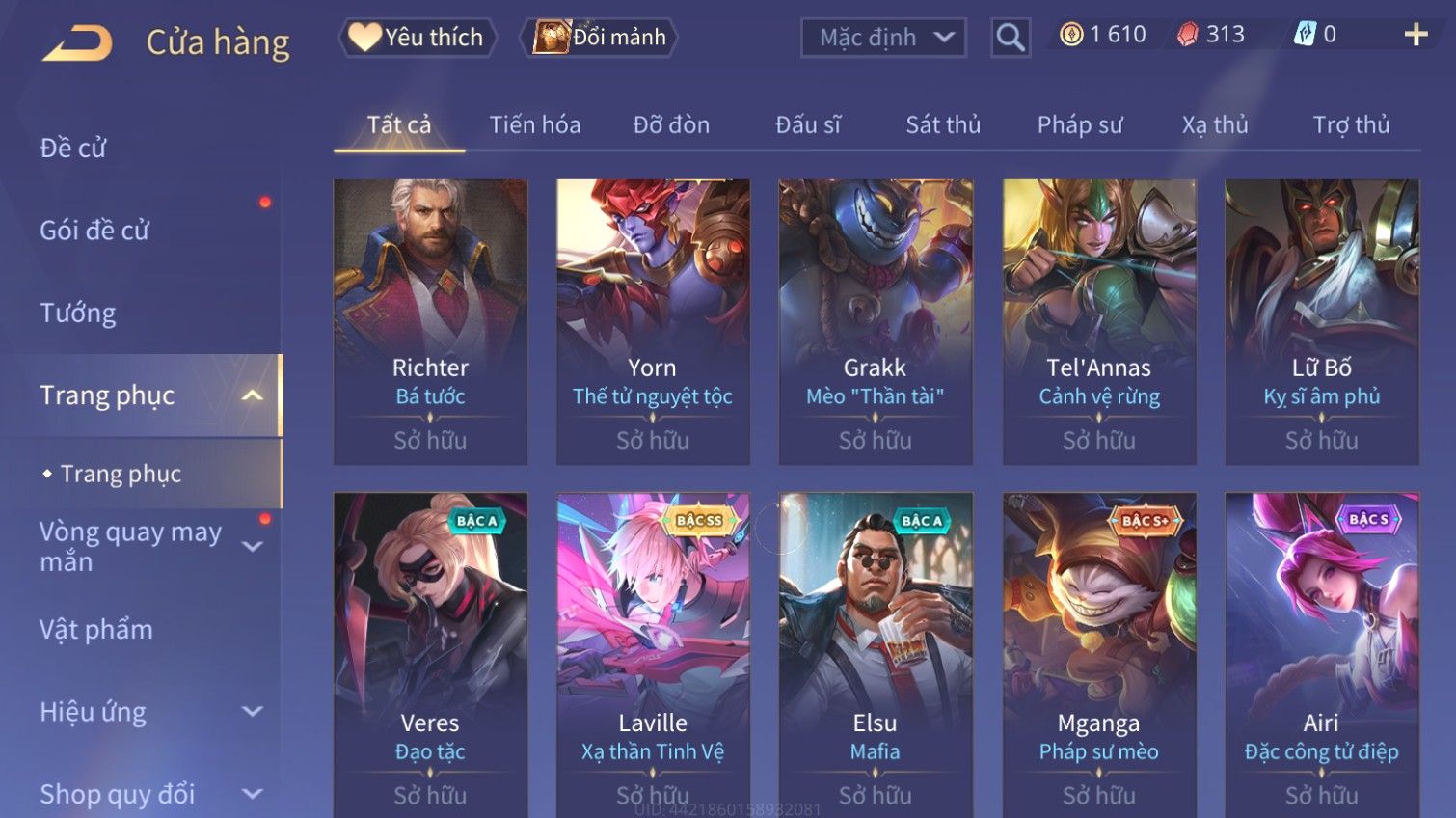The width and height of the screenshot is (1456, 818).
Task: Go to Gói đề cử menu
Action: [x=94, y=231]
